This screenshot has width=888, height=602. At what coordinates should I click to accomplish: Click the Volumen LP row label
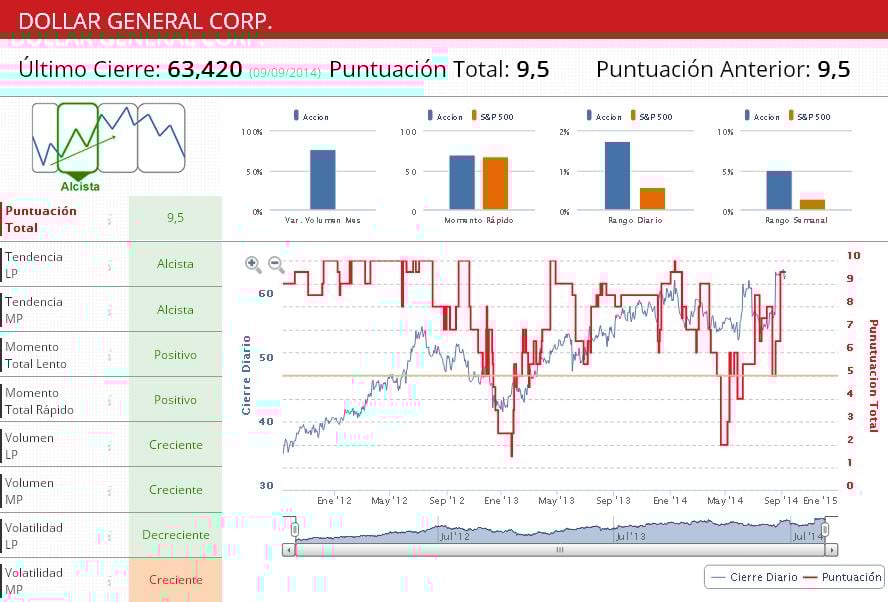[x=29, y=446]
